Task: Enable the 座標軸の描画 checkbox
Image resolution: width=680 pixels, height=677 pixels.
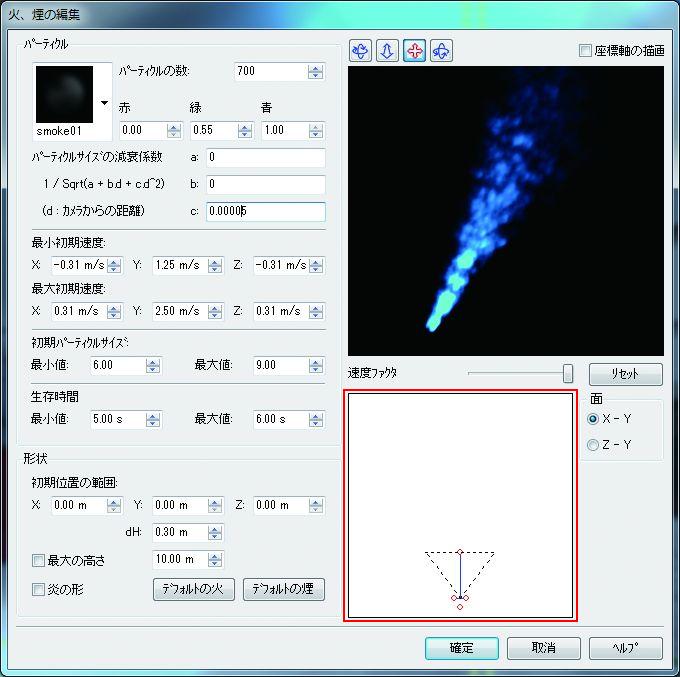Action: coord(585,51)
